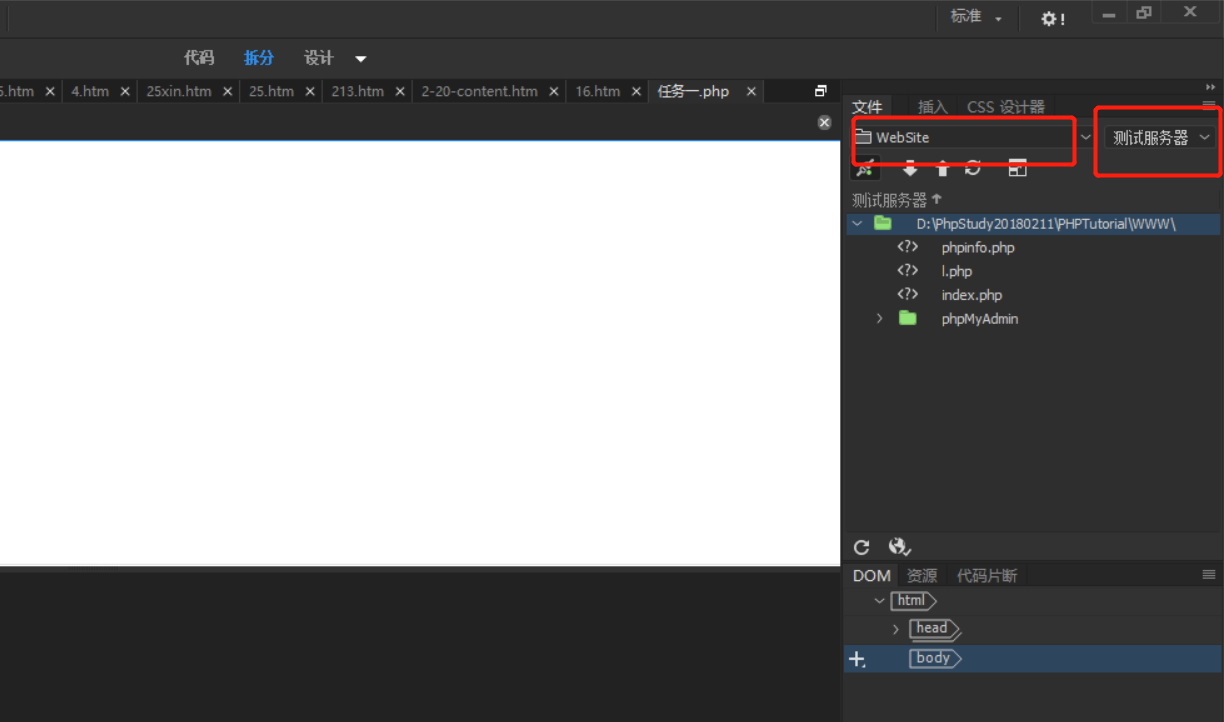This screenshot has width=1224, height=722.
Task: Close the 2-20-content.htm document tab
Action: coord(553,91)
